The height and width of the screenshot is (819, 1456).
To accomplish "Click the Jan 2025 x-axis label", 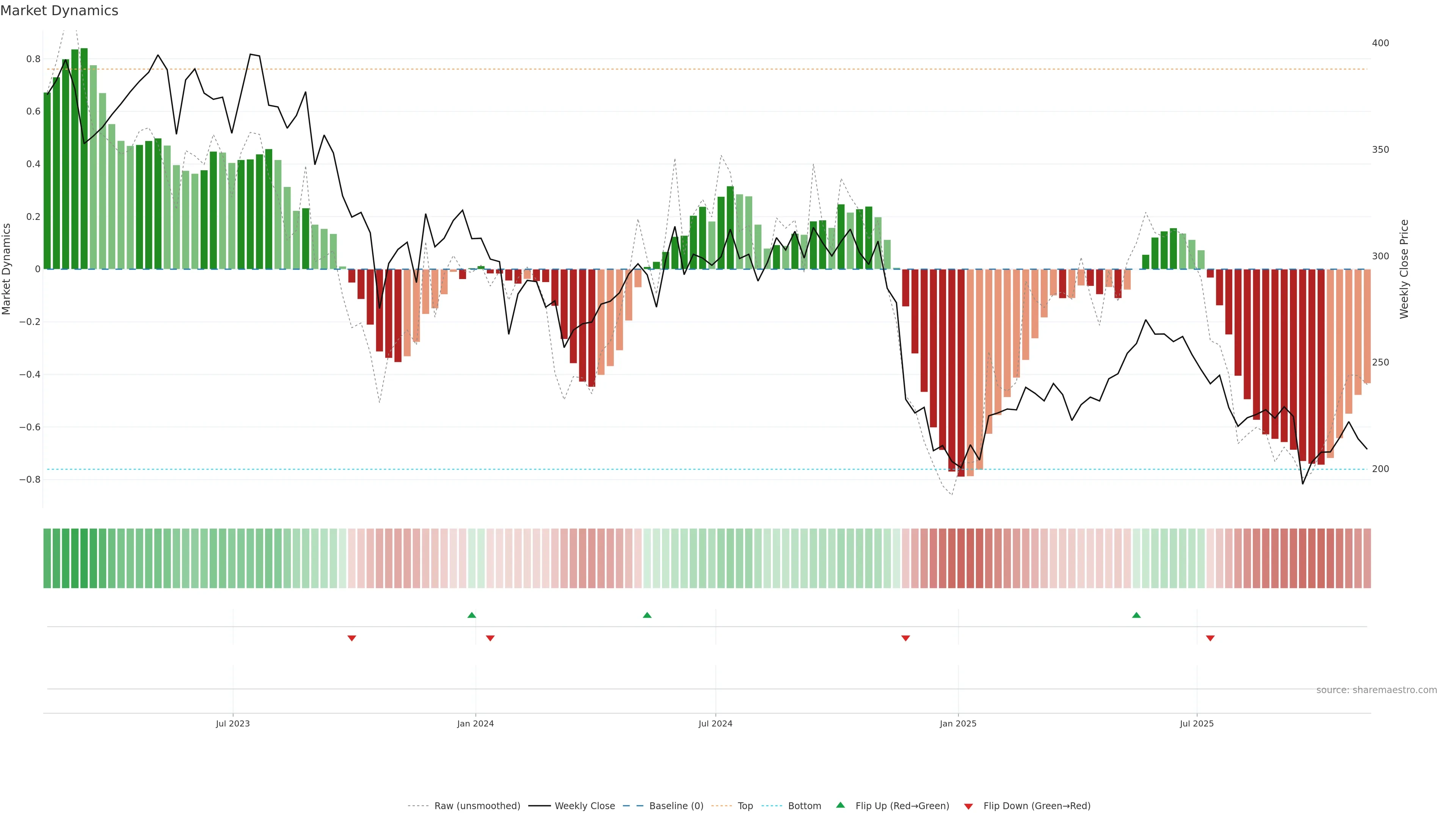I will (957, 723).
